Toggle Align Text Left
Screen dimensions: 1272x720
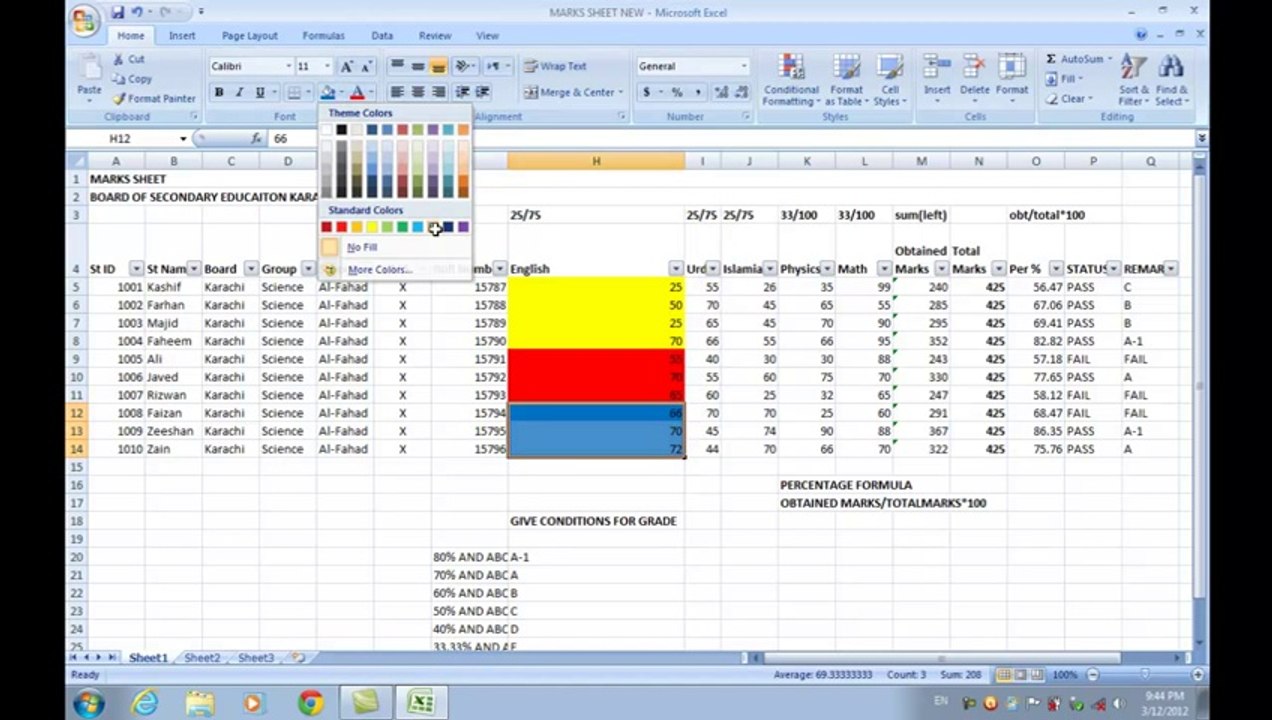click(397, 92)
